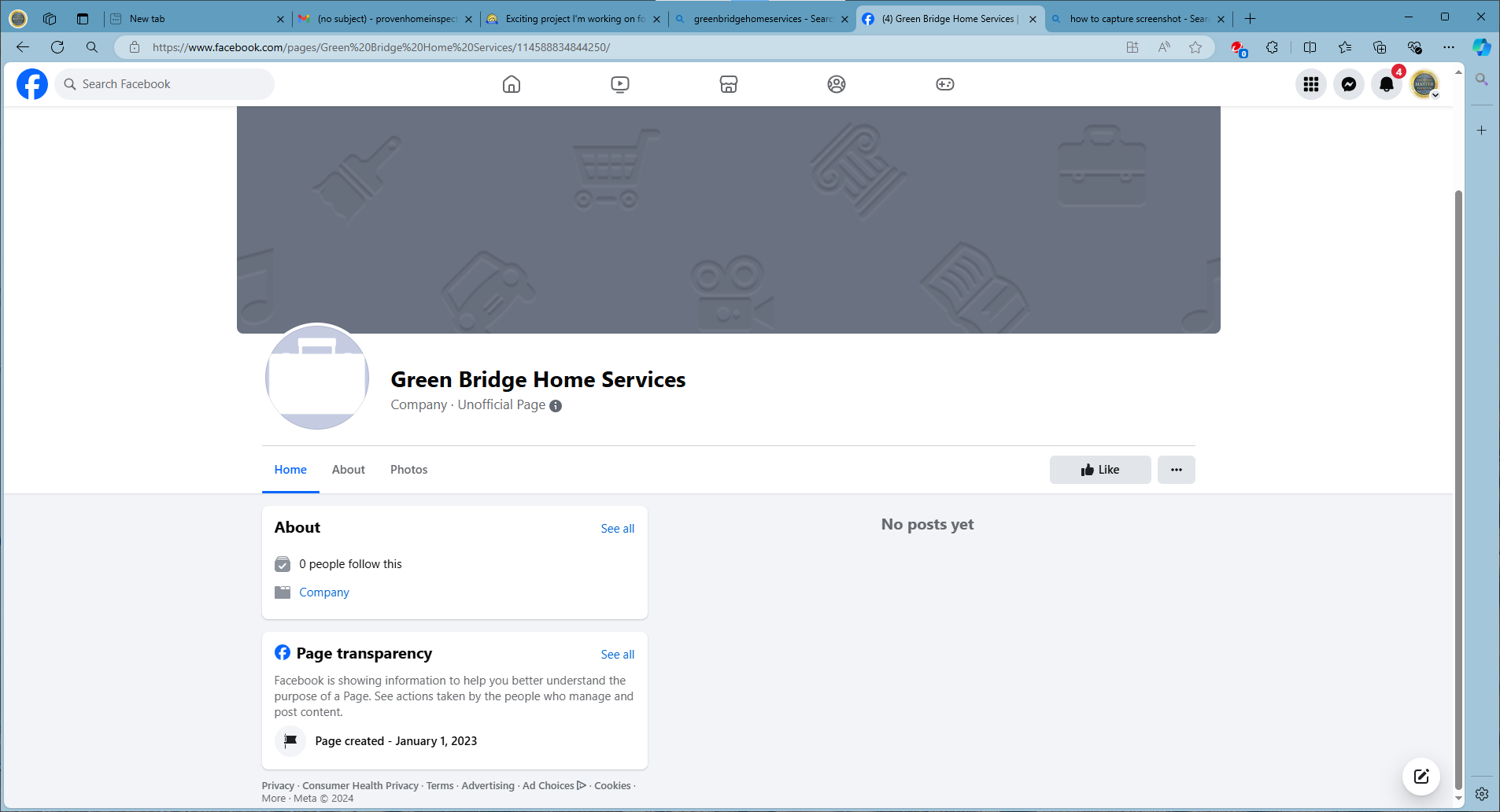Image resolution: width=1500 pixels, height=812 pixels.
Task: Toggle split screen view
Action: point(1310,47)
